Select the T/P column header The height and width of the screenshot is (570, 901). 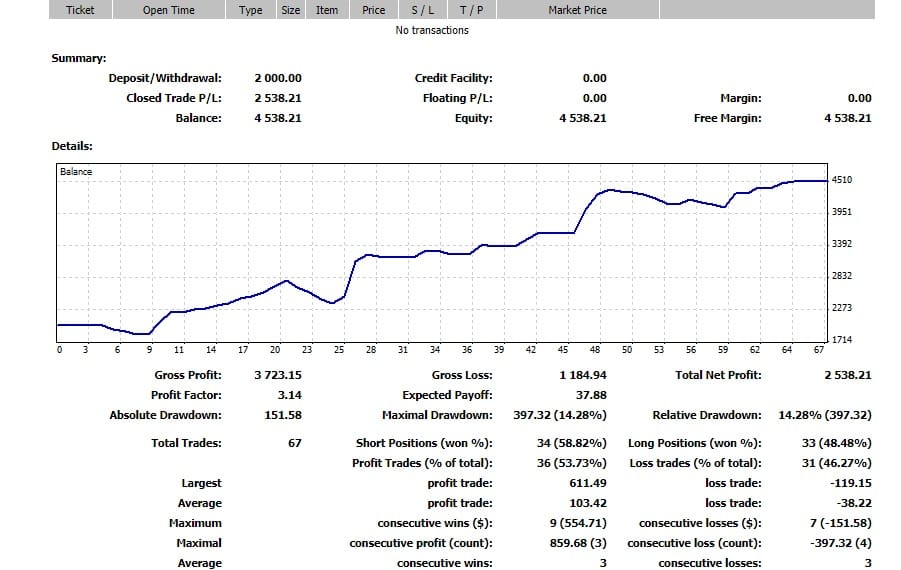(470, 10)
